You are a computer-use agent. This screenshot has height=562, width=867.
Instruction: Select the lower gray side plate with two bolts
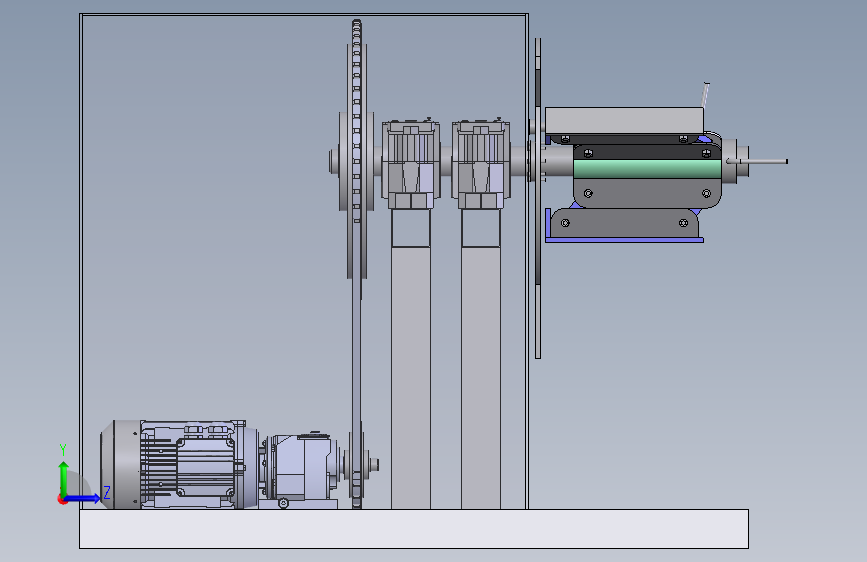point(625,223)
